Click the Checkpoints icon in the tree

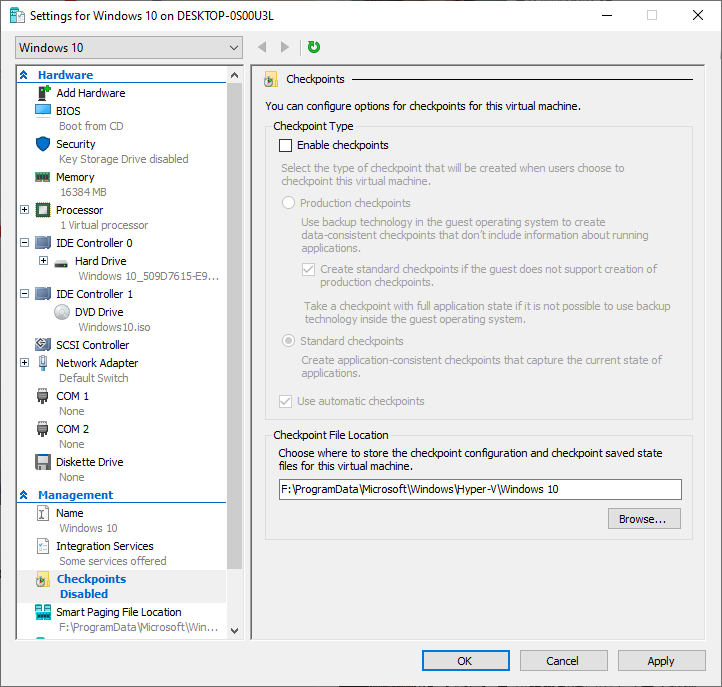(43, 580)
